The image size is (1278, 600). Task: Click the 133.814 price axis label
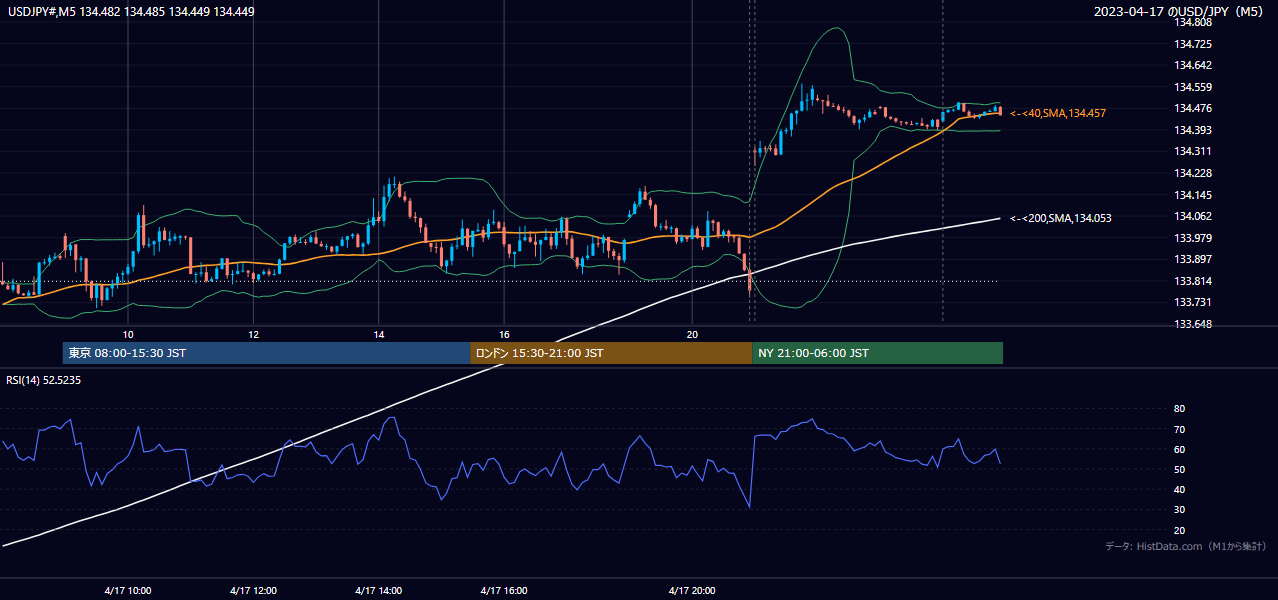pyautogui.click(x=1193, y=281)
